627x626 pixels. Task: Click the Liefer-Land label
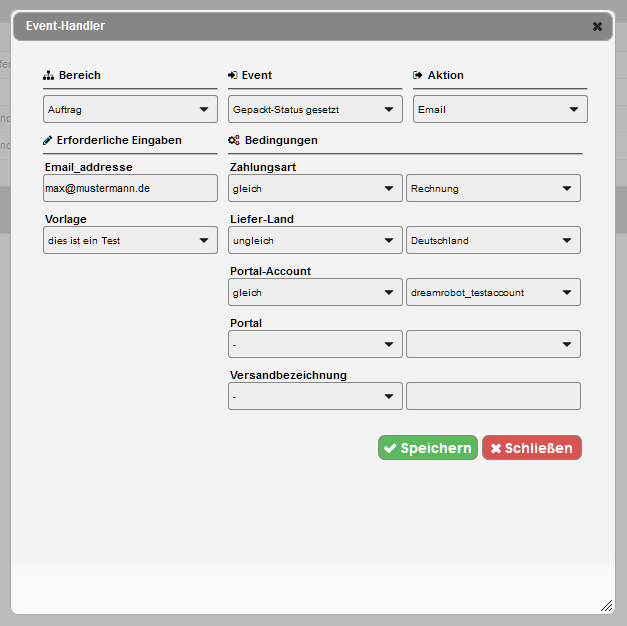[262, 219]
